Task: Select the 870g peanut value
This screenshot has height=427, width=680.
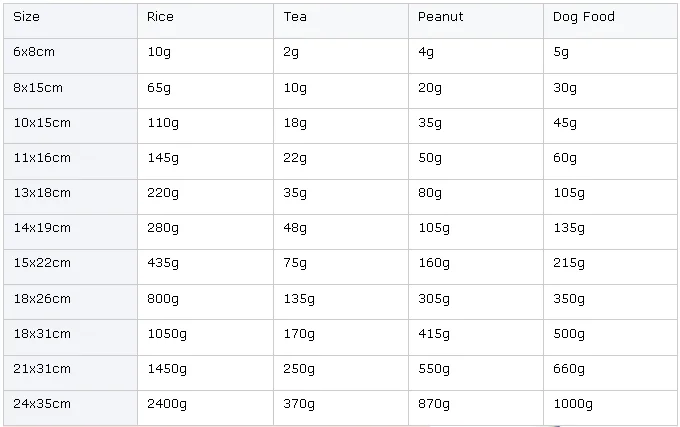Action: [434, 404]
